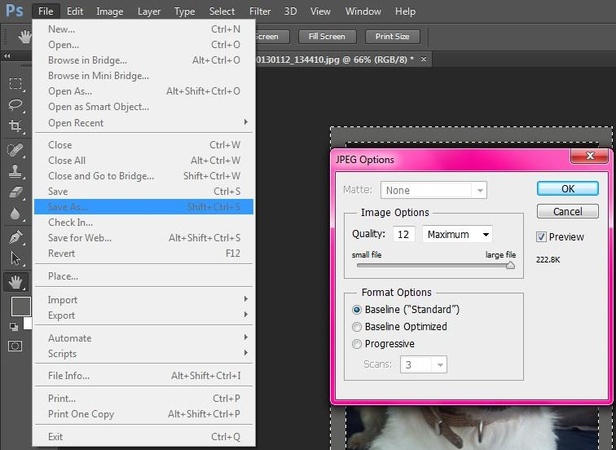Screen dimensions: 616x450
Task: Open the Filter menu
Action: coord(260,11)
